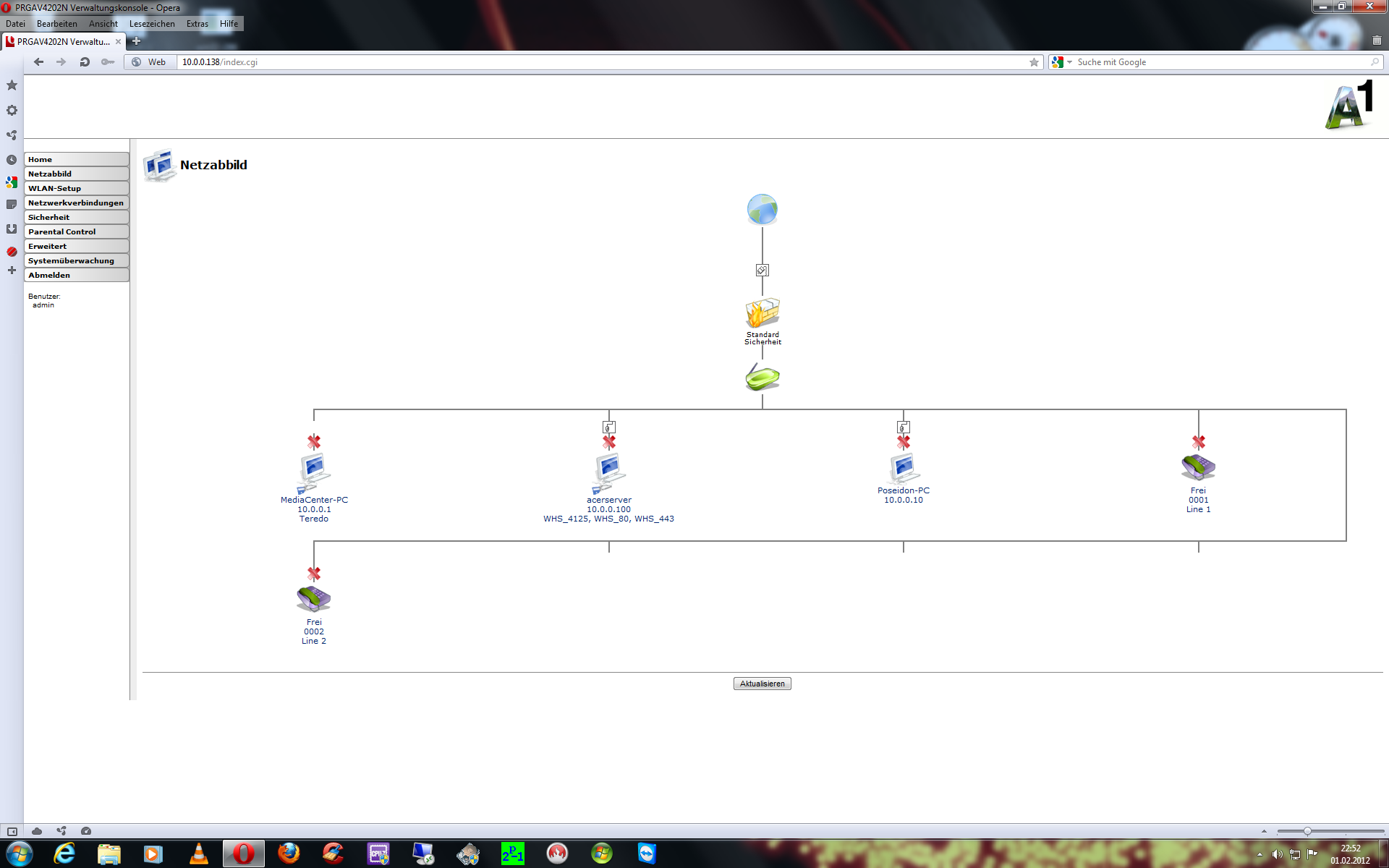Click the red X above acerserver
Screen dimensions: 1389x868
coord(608,441)
